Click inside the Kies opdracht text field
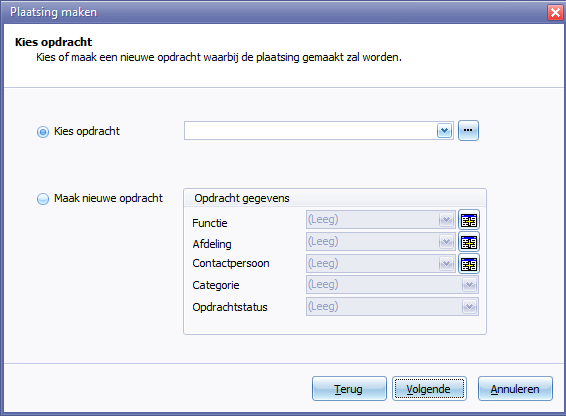Image resolution: width=566 pixels, height=416 pixels. click(310, 130)
